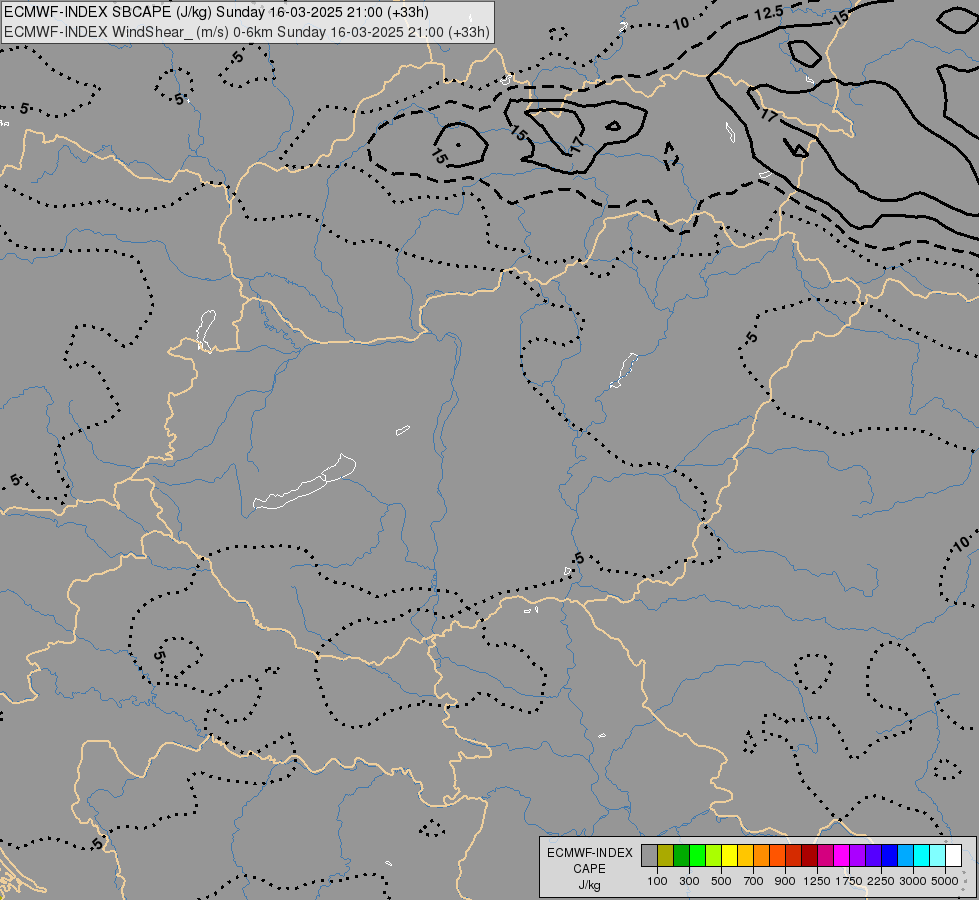Click the 1750 legend value

point(849,881)
